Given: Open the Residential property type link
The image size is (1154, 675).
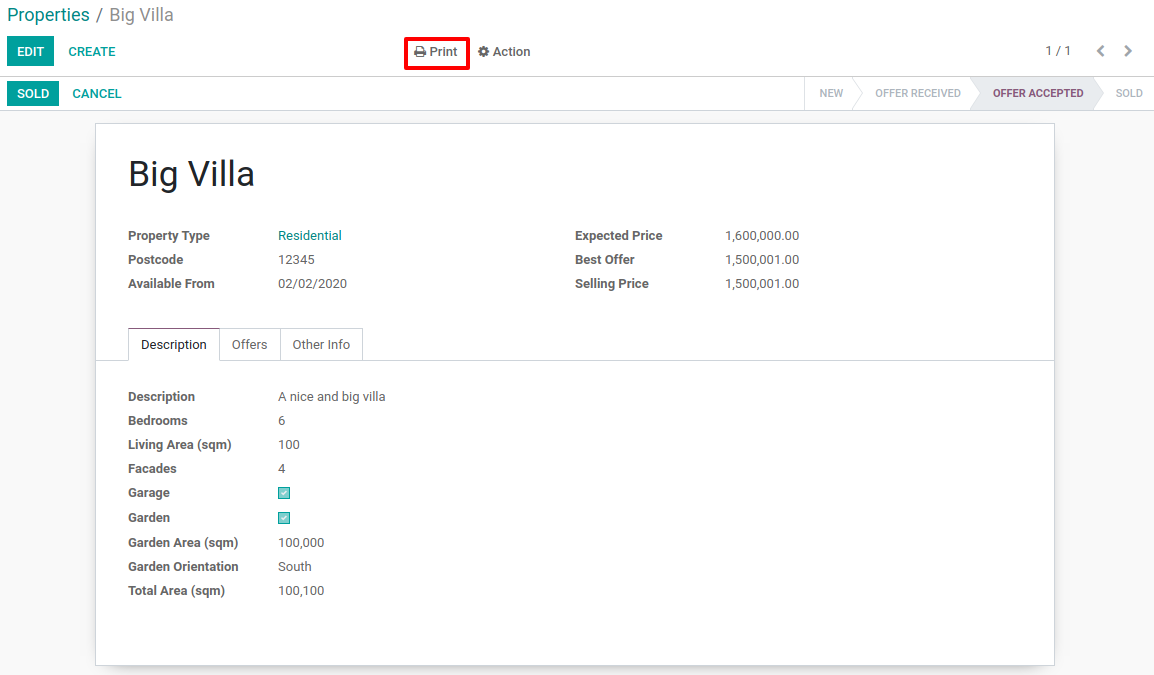Looking at the screenshot, I should 310,236.
